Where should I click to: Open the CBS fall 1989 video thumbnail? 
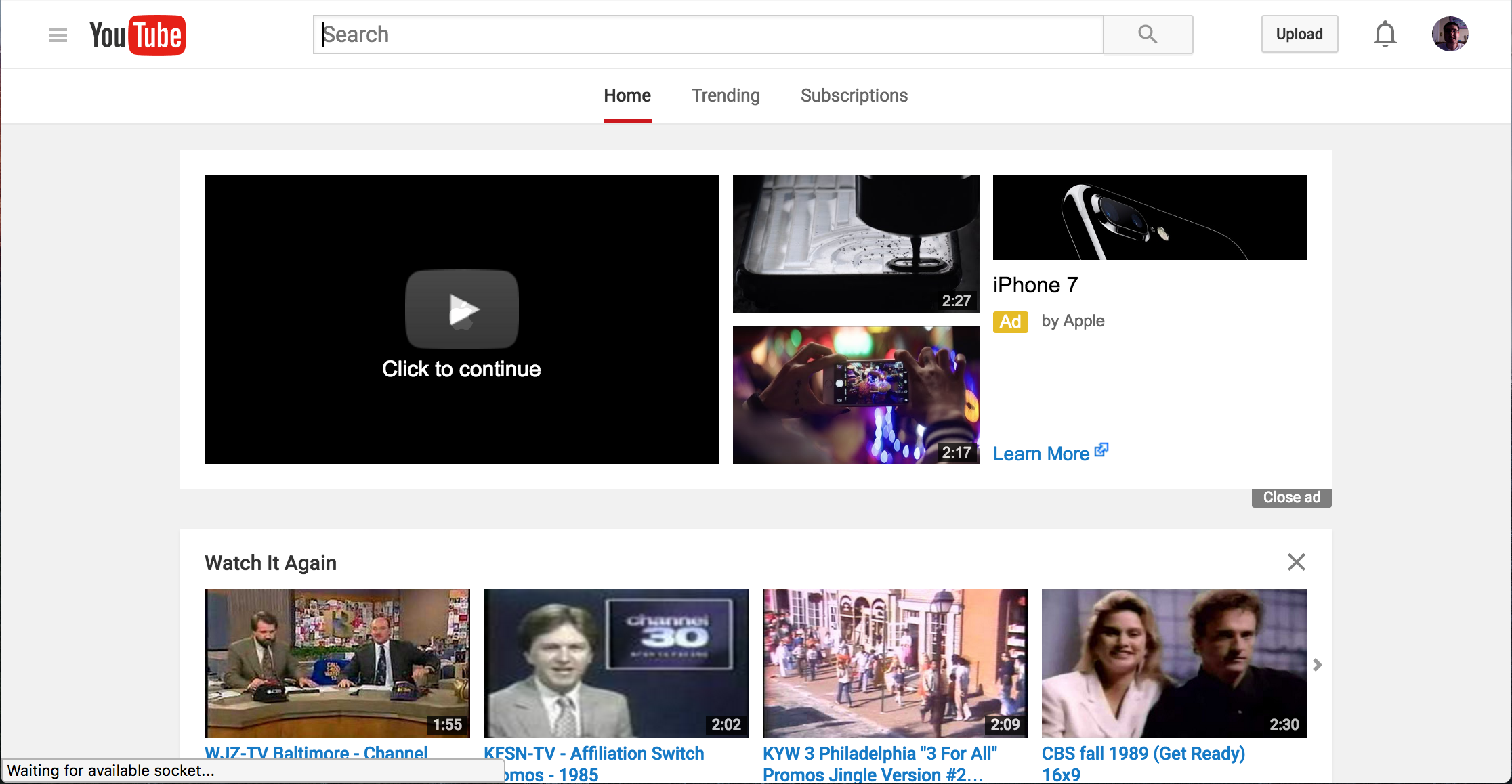pyautogui.click(x=1175, y=663)
